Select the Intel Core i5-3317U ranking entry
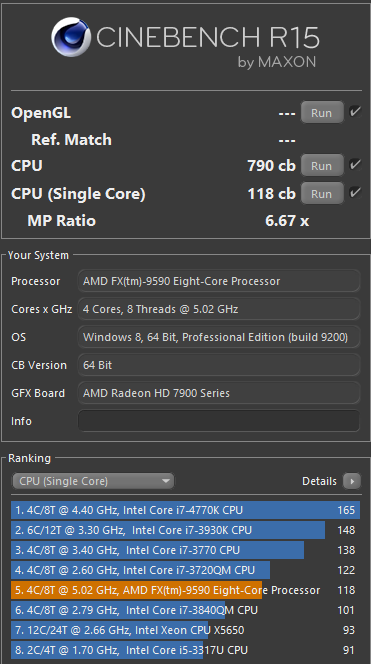 click(186, 650)
